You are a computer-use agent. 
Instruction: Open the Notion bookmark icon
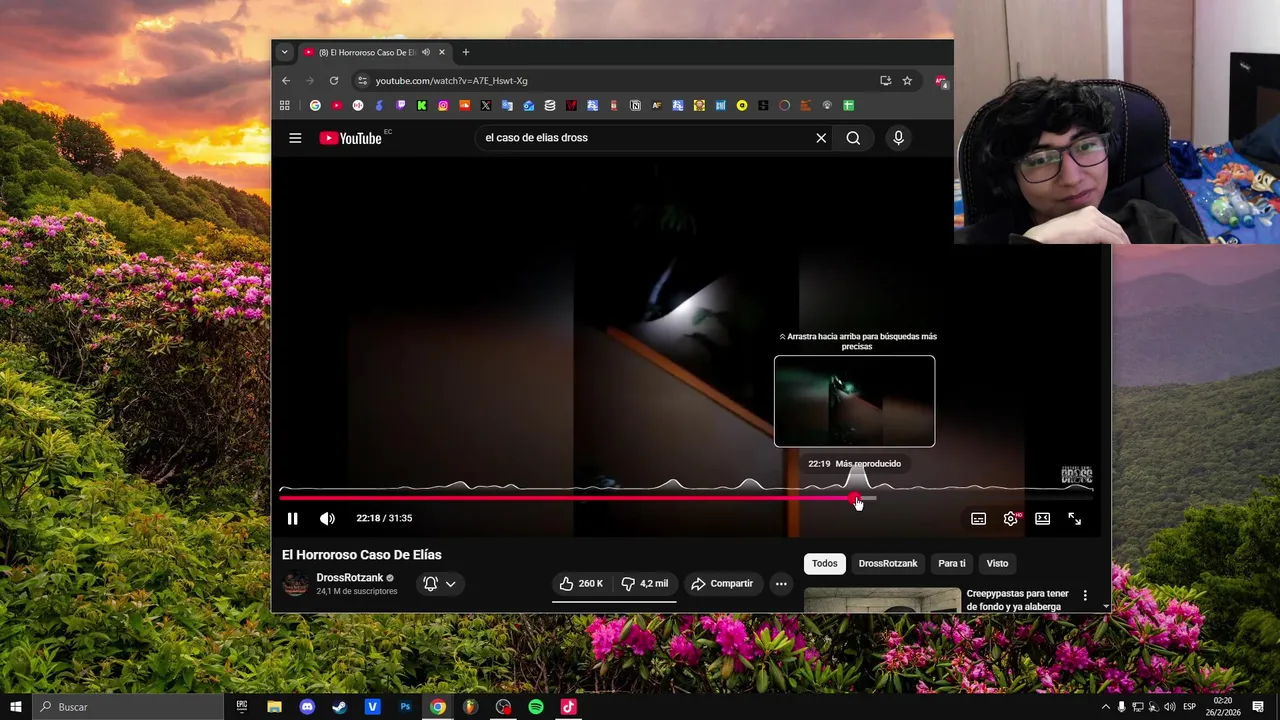(x=635, y=105)
